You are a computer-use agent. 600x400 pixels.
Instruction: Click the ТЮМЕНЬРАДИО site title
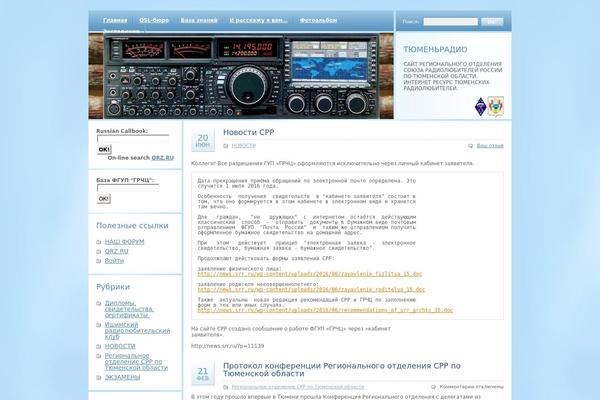coord(435,49)
